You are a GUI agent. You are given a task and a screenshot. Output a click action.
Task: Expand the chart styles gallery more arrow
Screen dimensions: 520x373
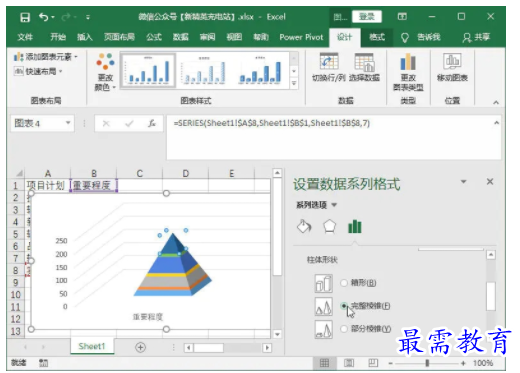(294, 83)
